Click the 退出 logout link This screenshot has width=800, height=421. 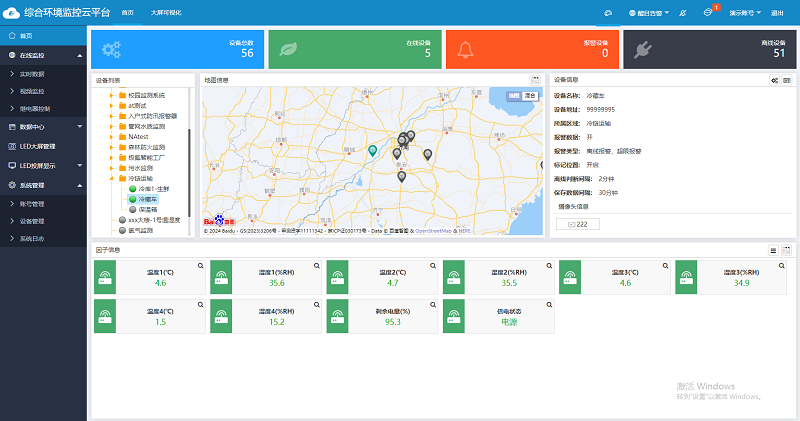[777, 13]
